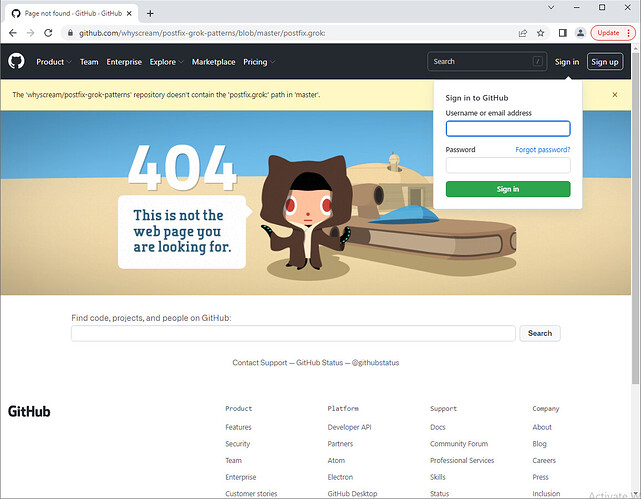Image resolution: width=641 pixels, height=499 pixels.
Task: Focus the header Search field
Action: coord(487,61)
